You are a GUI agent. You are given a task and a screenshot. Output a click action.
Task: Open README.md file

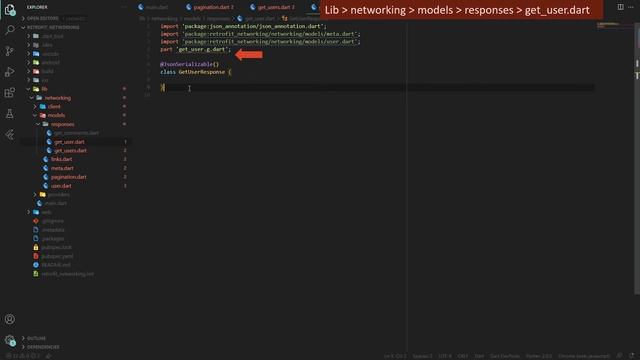coord(56,265)
